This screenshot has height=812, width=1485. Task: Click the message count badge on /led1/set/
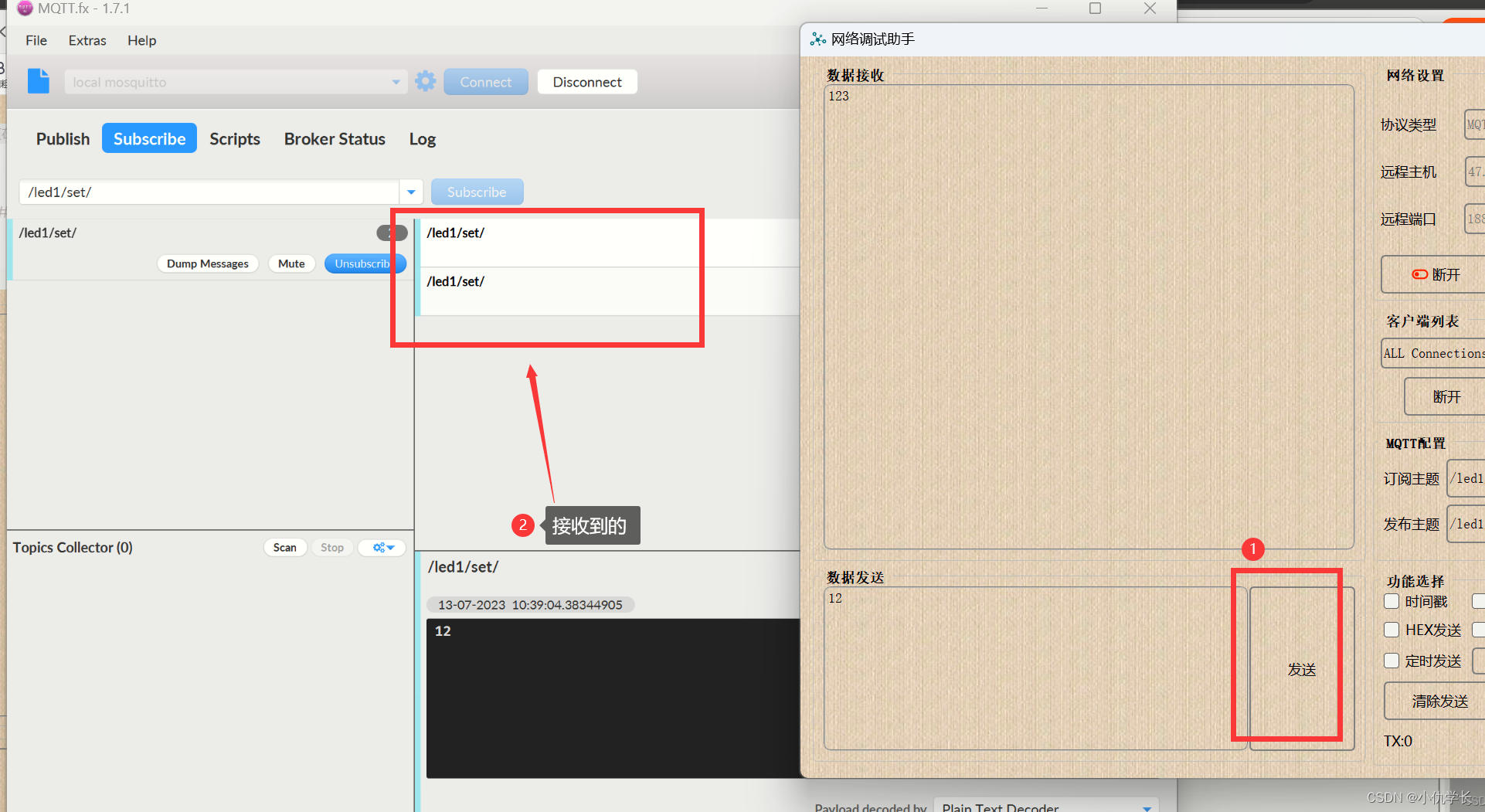click(391, 233)
